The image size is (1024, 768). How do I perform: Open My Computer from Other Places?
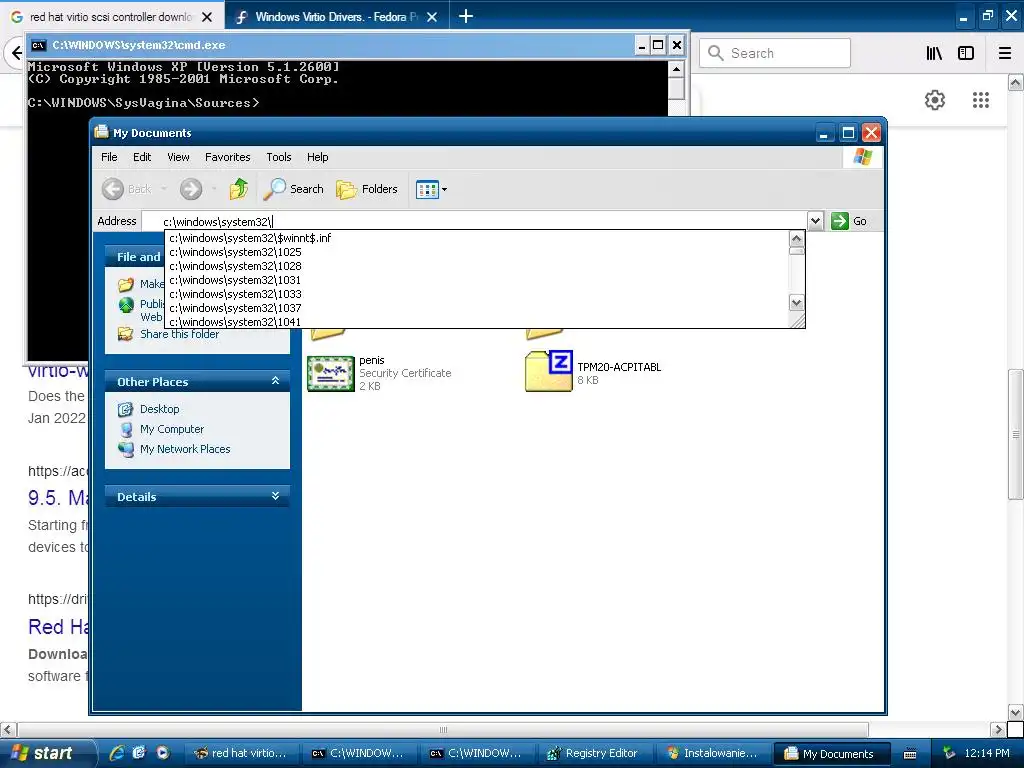coord(172,429)
